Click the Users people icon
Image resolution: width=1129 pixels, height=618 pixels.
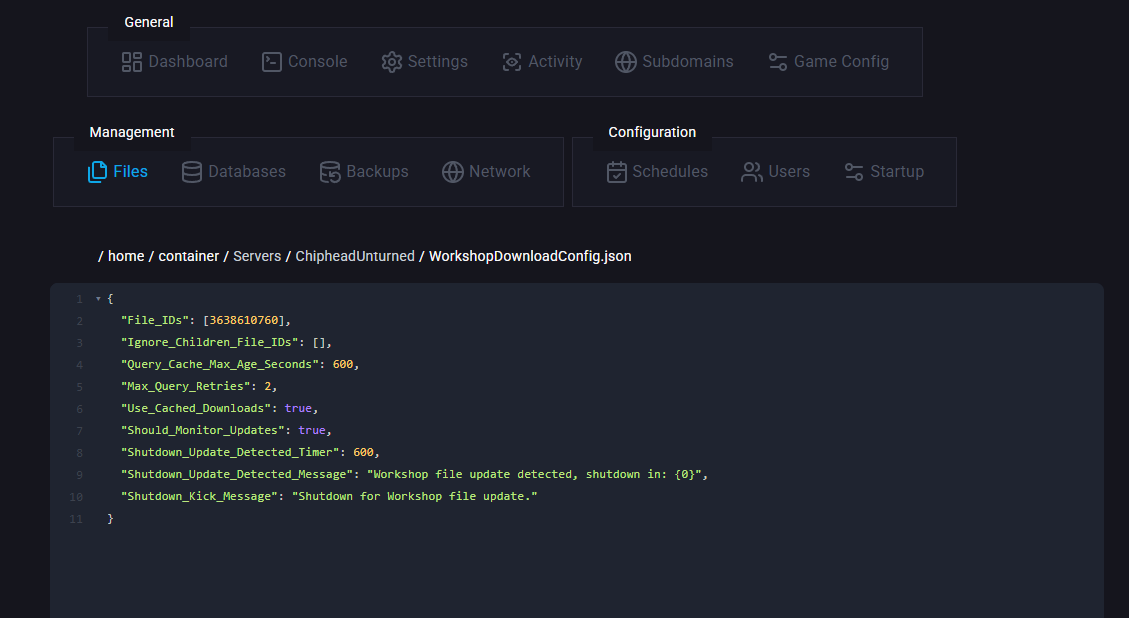point(751,172)
